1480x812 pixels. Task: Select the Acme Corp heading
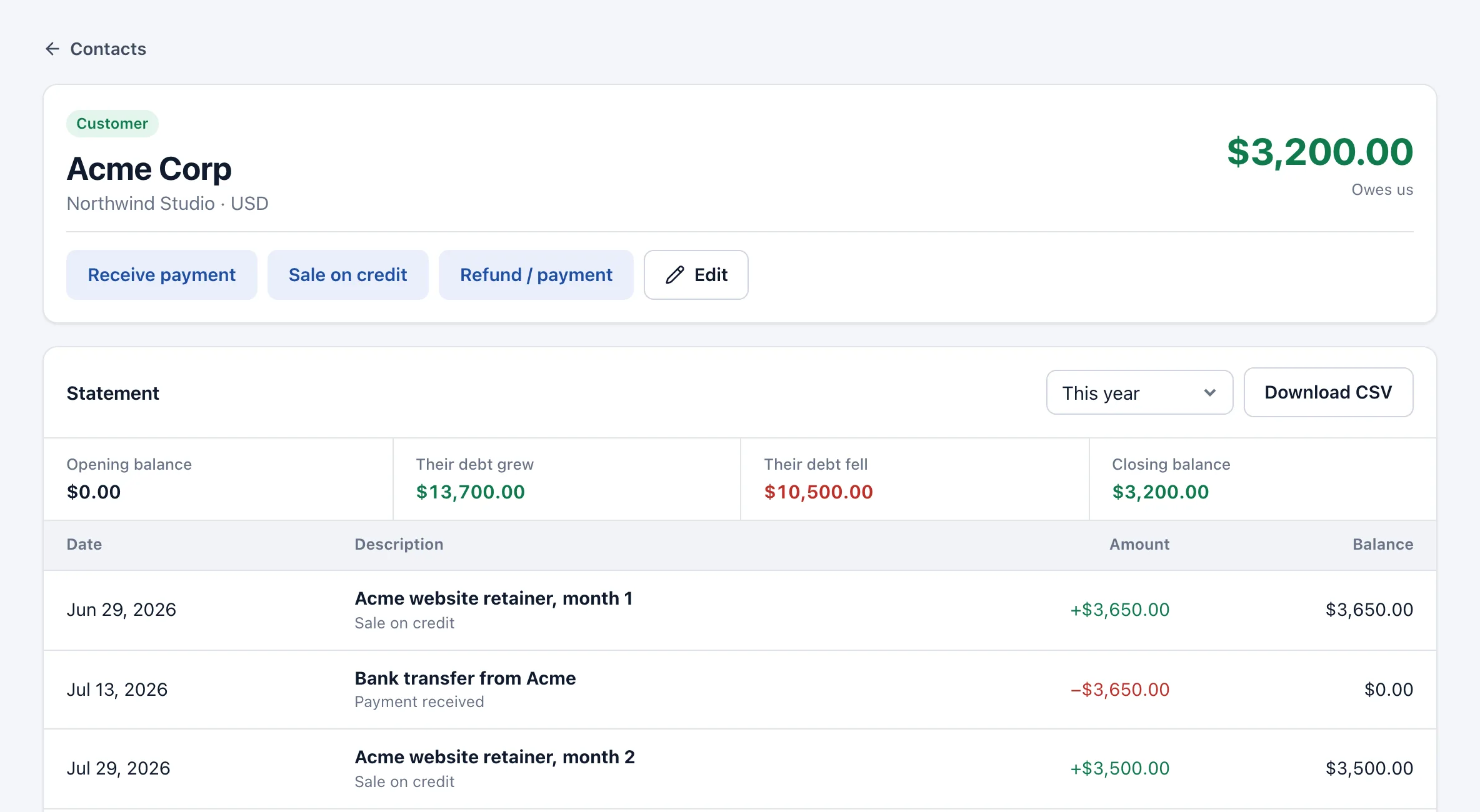[149, 169]
